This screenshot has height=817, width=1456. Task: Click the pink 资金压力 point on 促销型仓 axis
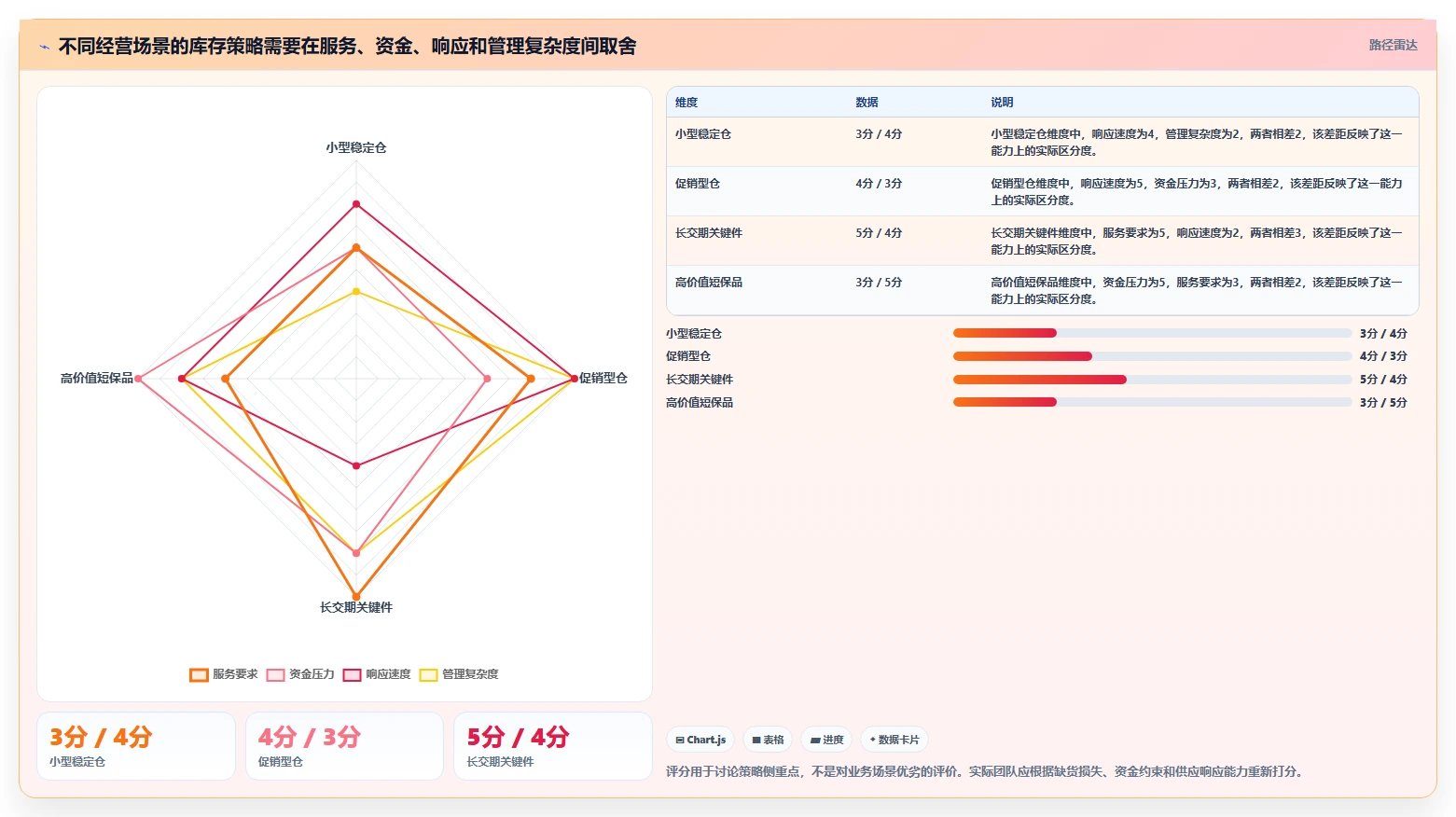(487, 379)
